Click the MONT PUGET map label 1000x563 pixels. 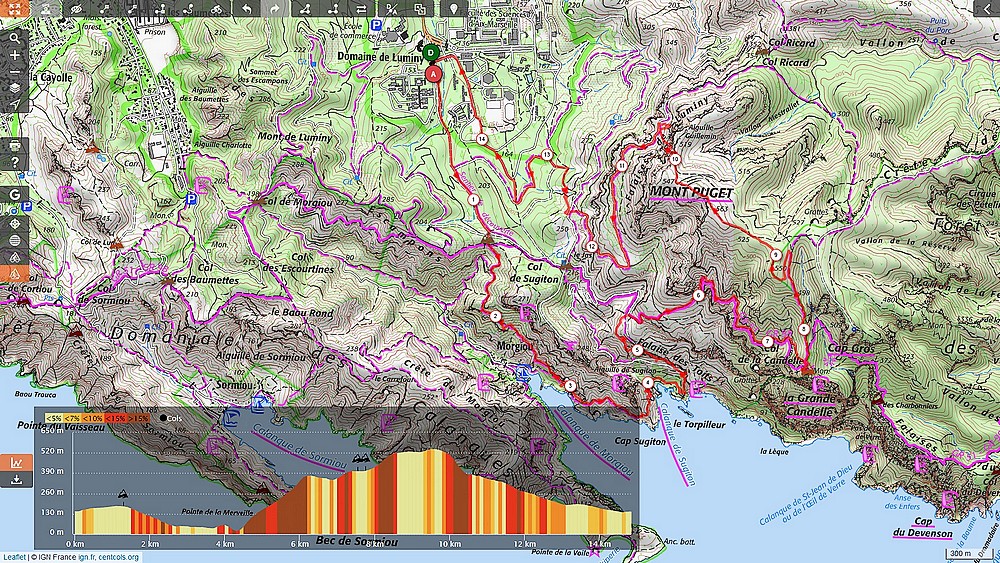click(x=691, y=192)
